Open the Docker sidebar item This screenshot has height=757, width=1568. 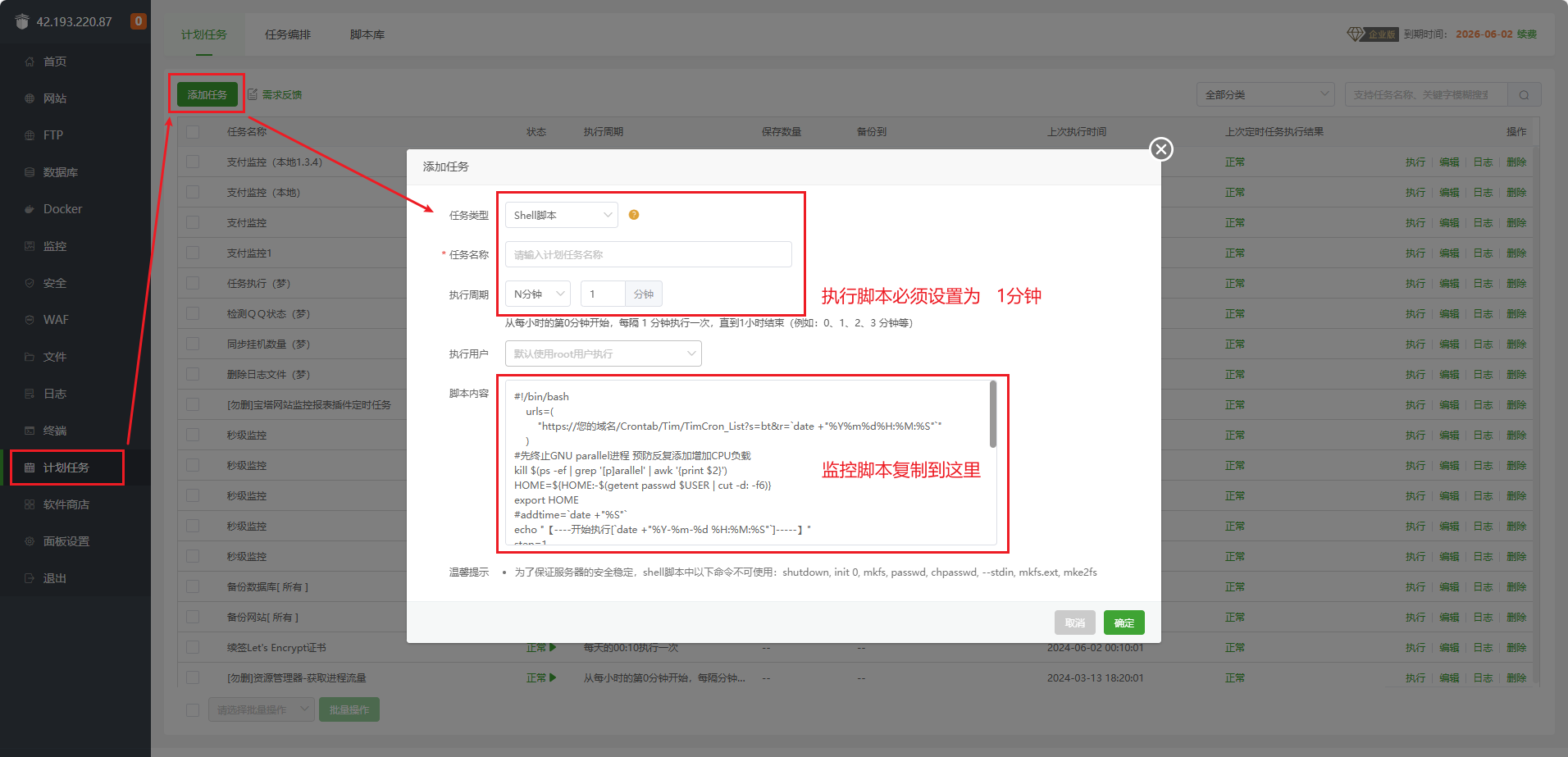(x=62, y=209)
